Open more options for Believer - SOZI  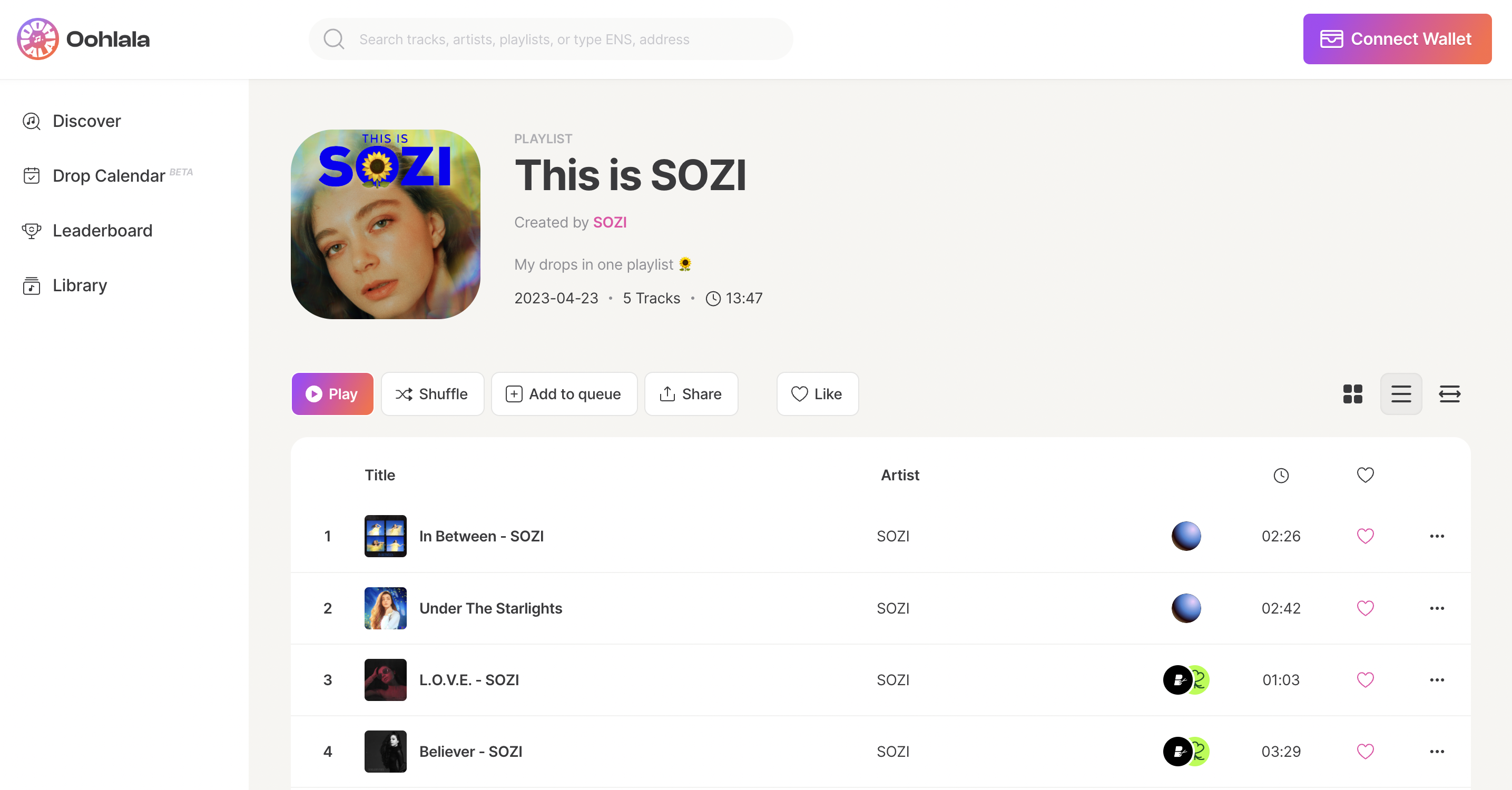pyautogui.click(x=1437, y=751)
